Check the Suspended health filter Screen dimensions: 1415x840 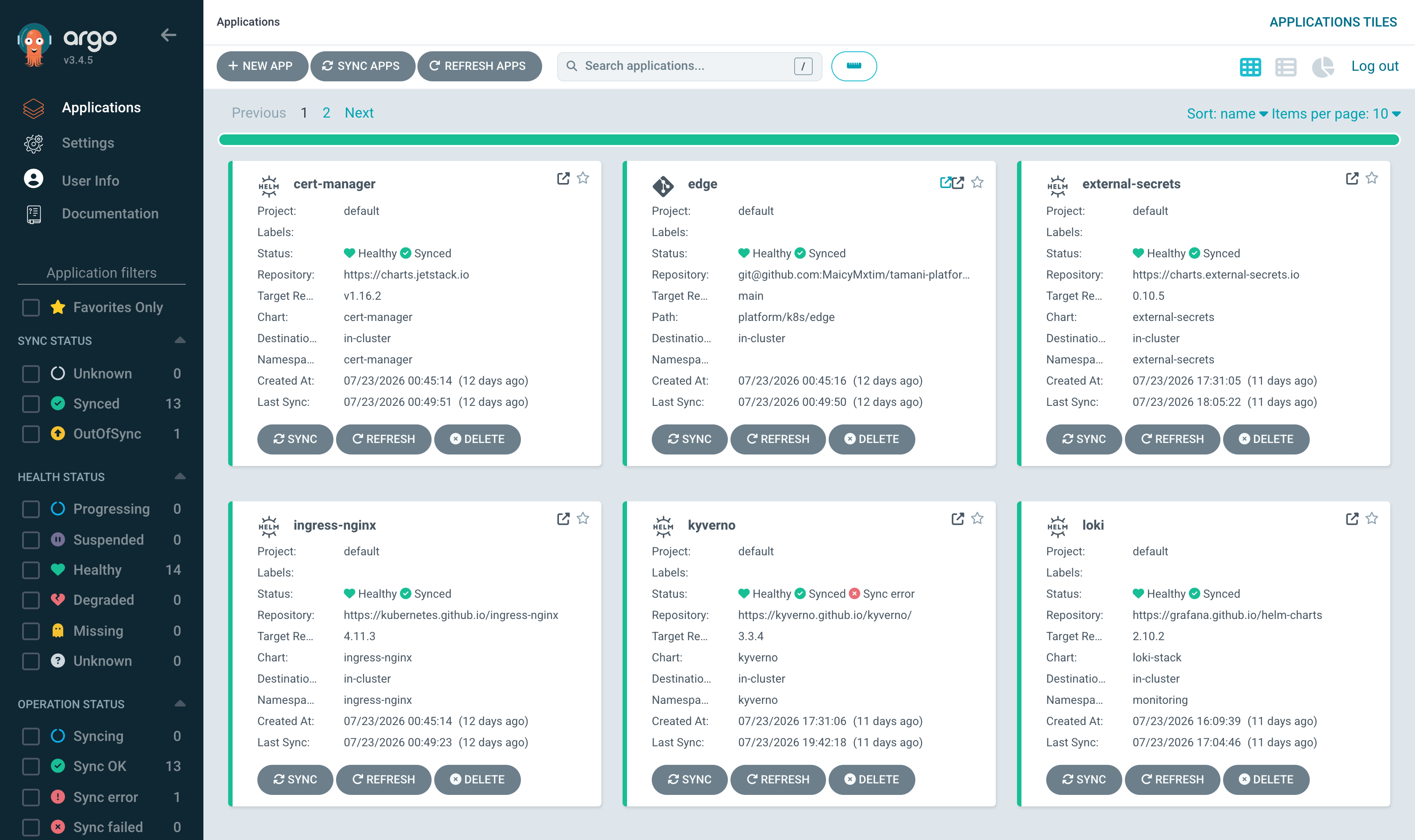coord(31,540)
